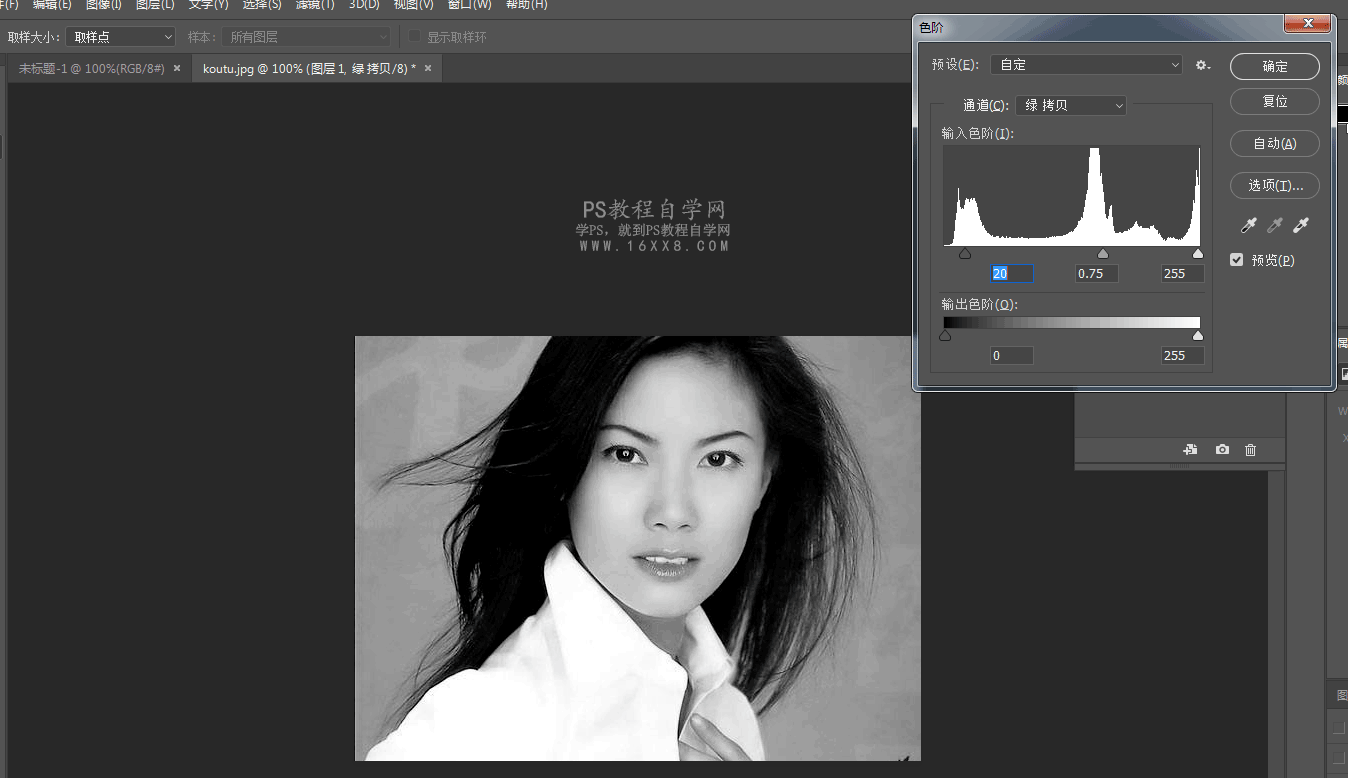This screenshot has width=1348, height=778.
Task: Click the input white point slider triangle
Action: [1198, 254]
